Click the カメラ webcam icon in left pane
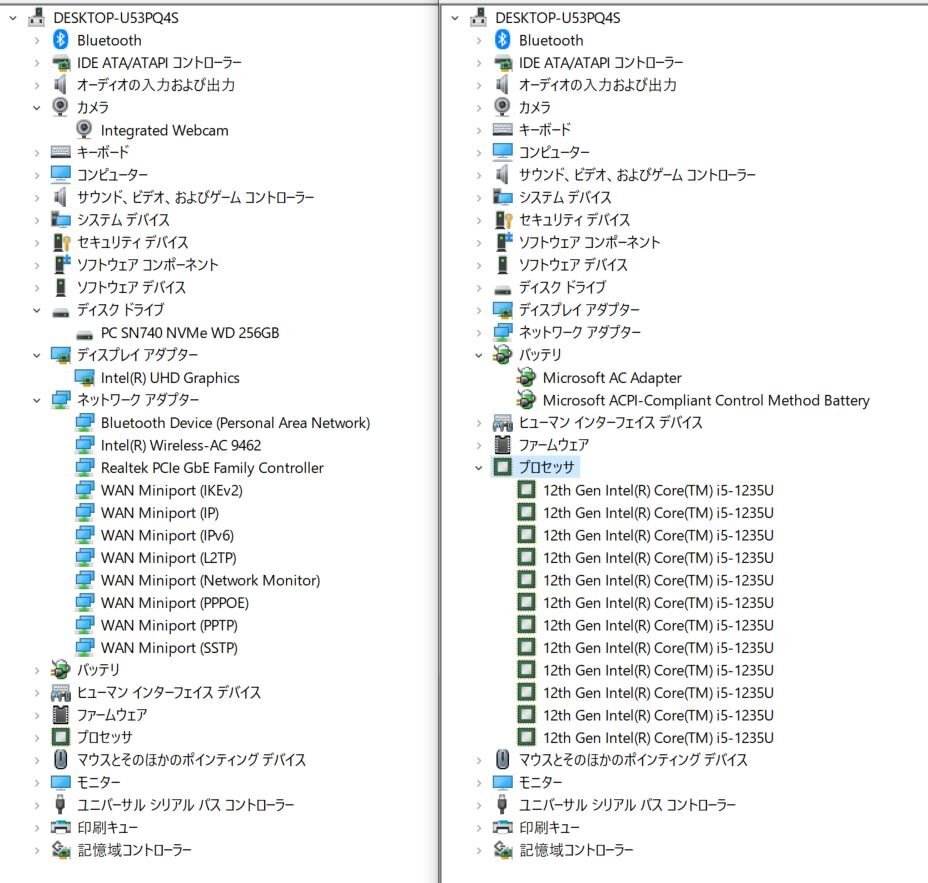Image resolution: width=928 pixels, height=883 pixels. pos(60,107)
